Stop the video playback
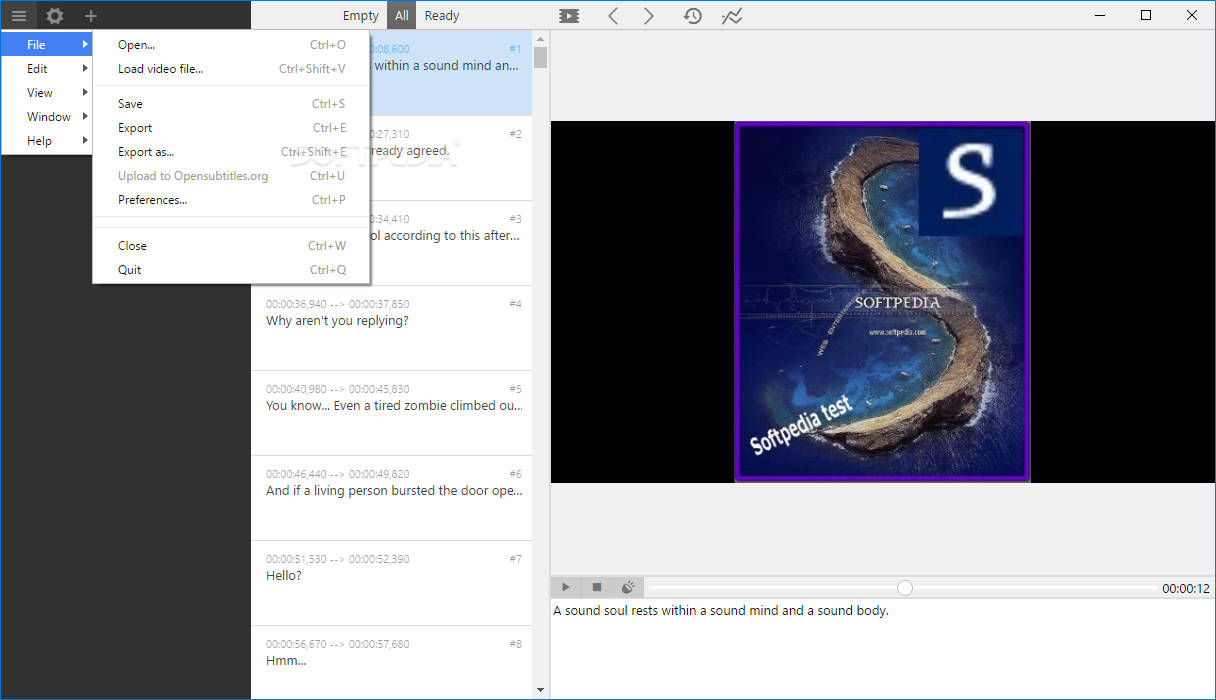This screenshot has height=700, width=1216. [x=597, y=588]
